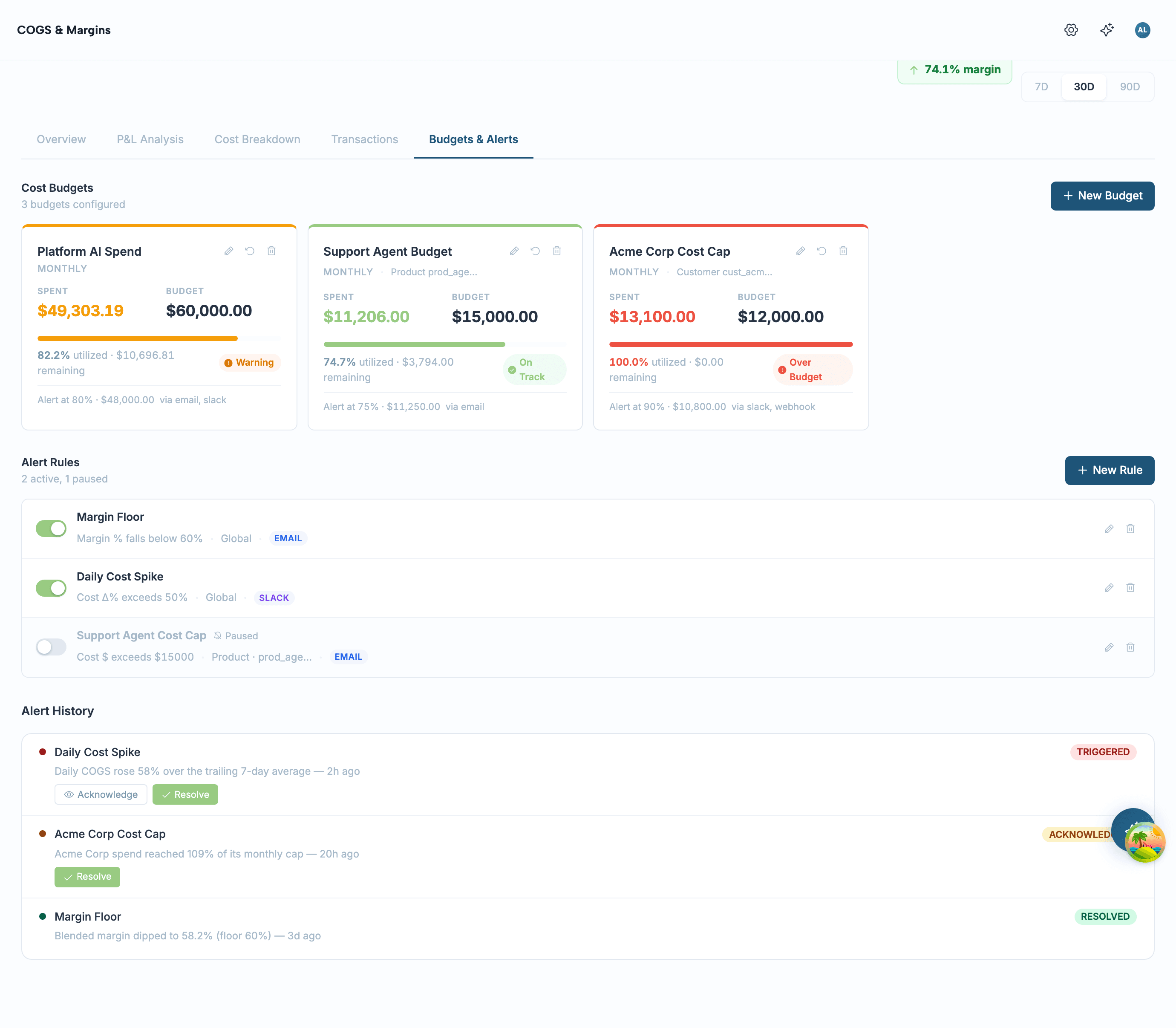The width and height of the screenshot is (1176, 1028).
Task: Click 'Product prod_age...' text on budget card
Action: (x=434, y=272)
